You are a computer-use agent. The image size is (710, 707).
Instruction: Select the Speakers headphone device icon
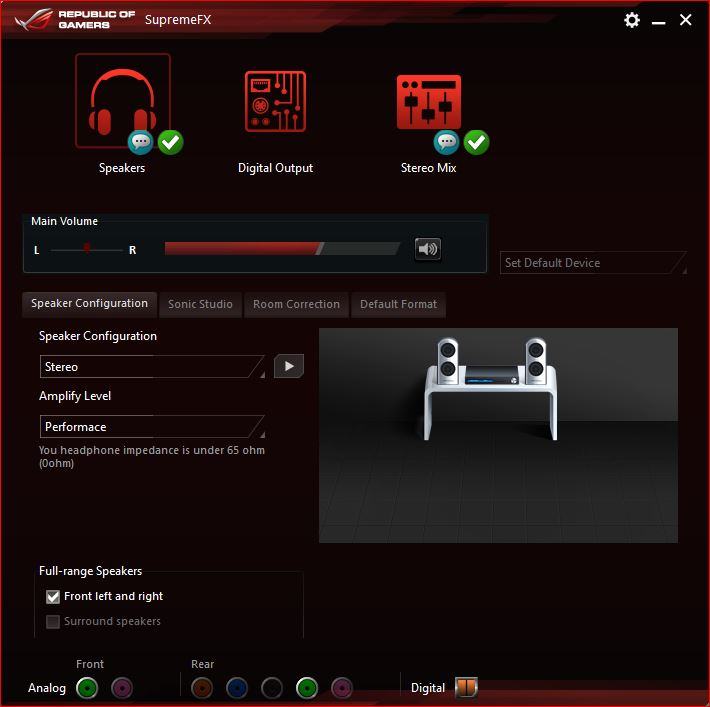click(x=123, y=101)
